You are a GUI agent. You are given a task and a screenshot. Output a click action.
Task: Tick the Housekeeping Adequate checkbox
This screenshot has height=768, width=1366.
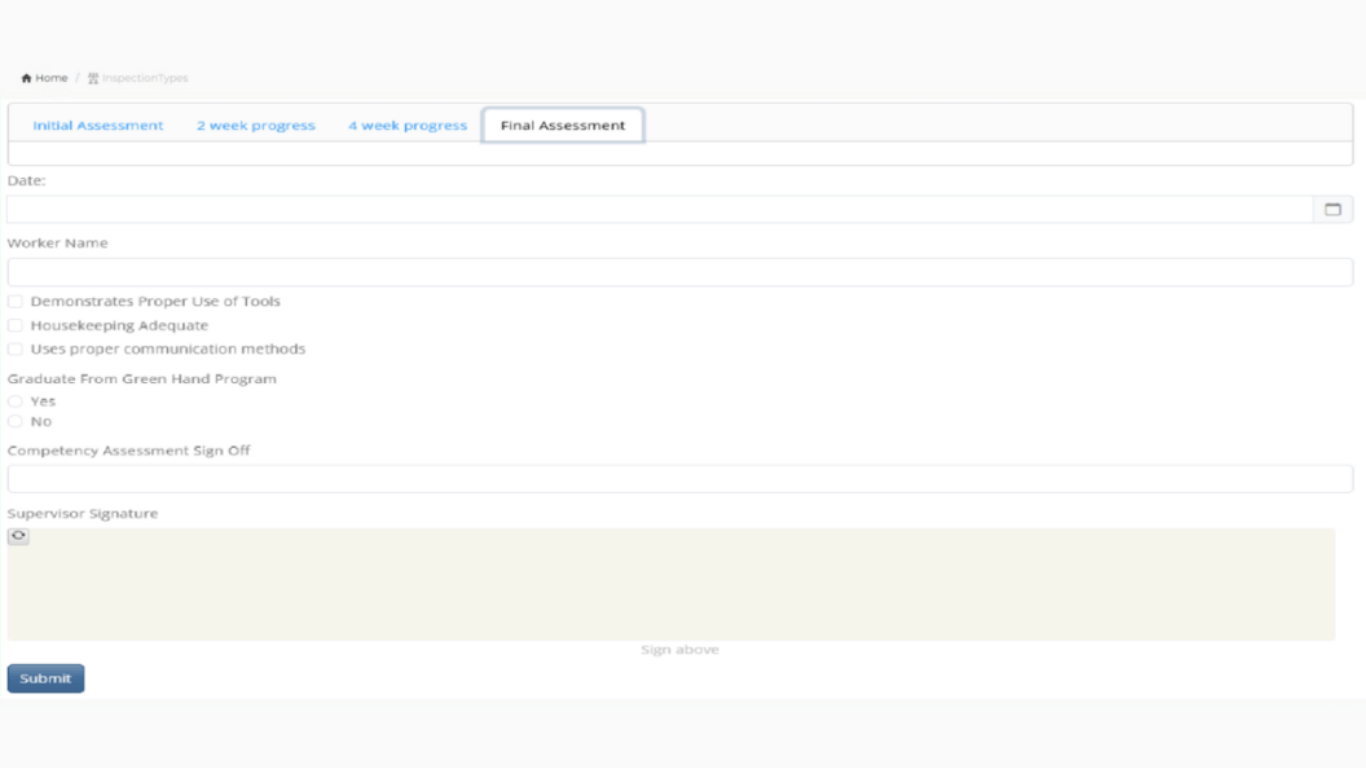(15, 325)
